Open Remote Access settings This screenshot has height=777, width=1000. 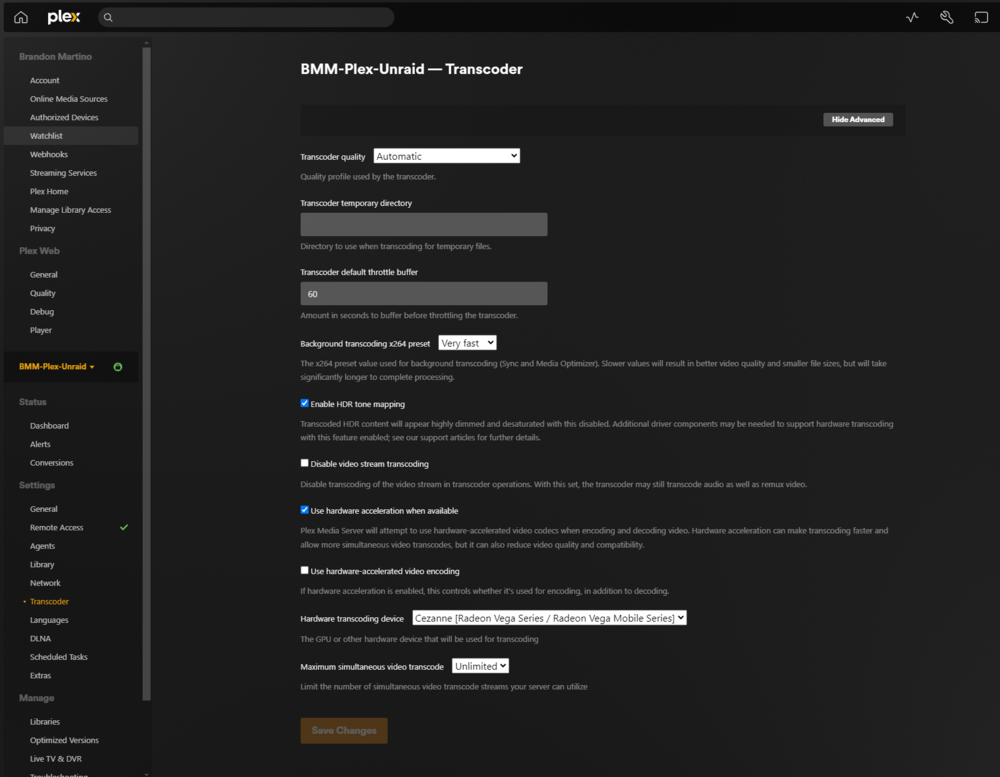pos(57,528)
